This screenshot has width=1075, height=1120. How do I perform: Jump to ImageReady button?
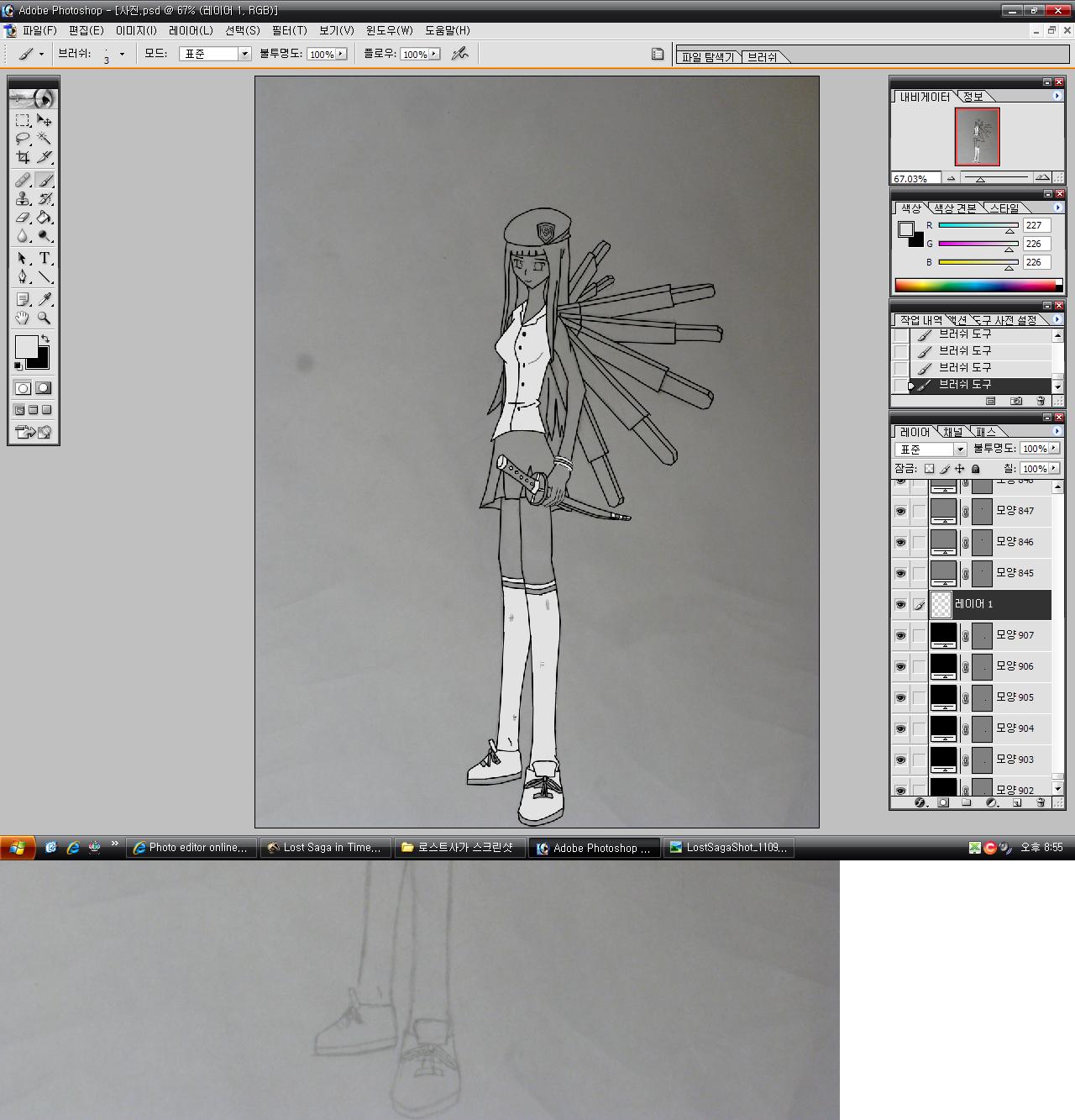34,432
